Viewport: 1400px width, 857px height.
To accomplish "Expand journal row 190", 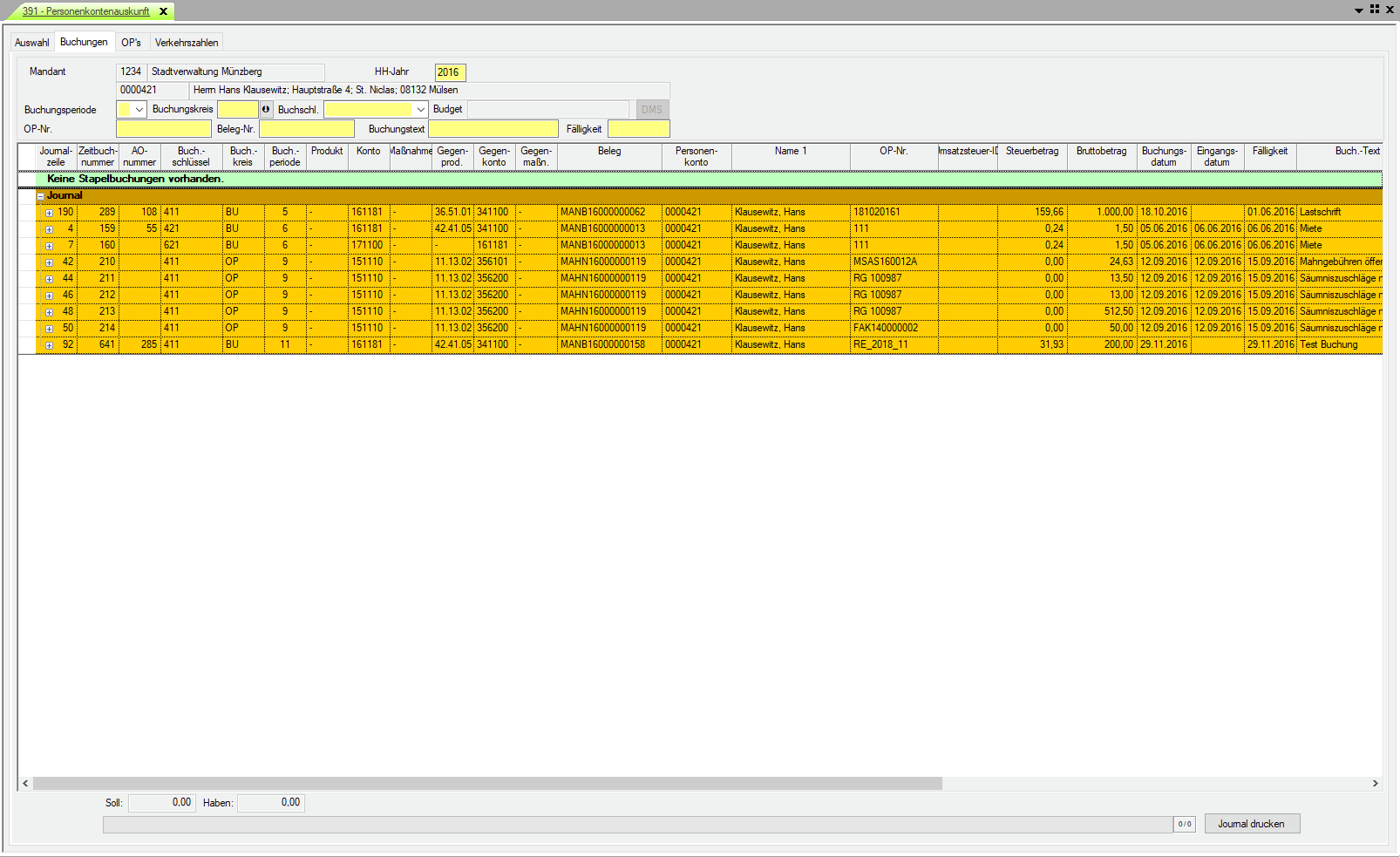I will click(x=49, y=213).
